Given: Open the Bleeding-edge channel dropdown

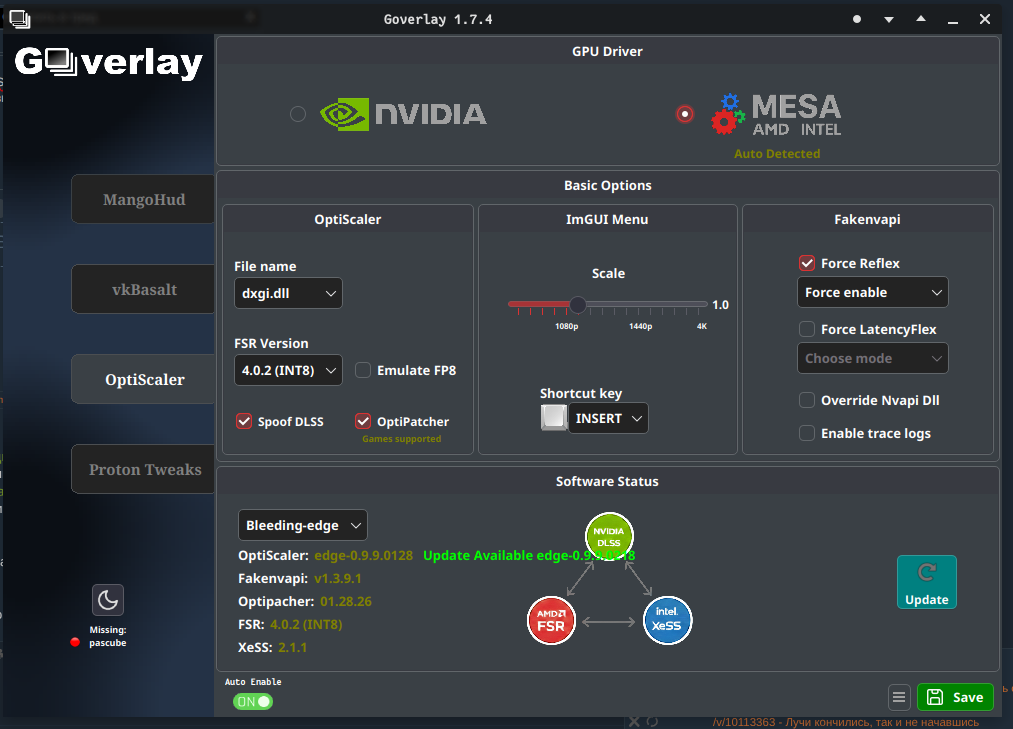Looking at the screenshot, I should (303, 525).
